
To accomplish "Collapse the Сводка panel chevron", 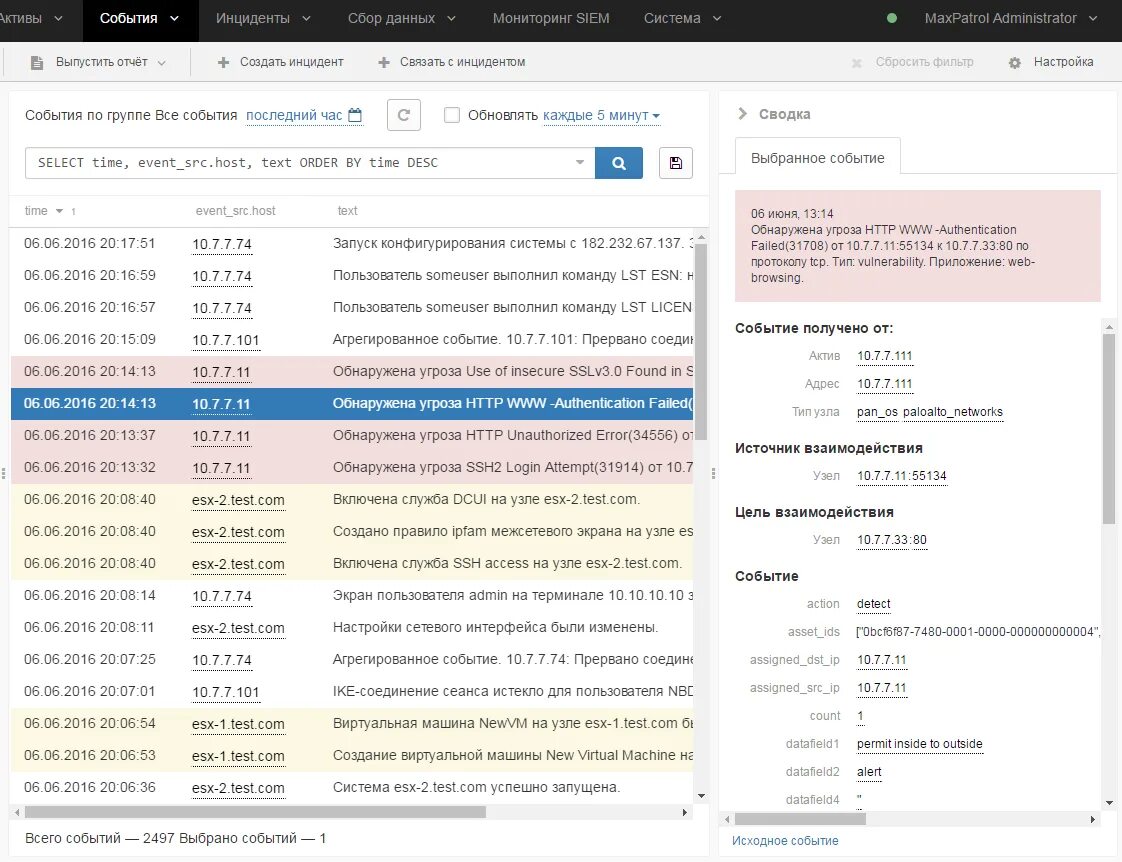I will [742, 114].
